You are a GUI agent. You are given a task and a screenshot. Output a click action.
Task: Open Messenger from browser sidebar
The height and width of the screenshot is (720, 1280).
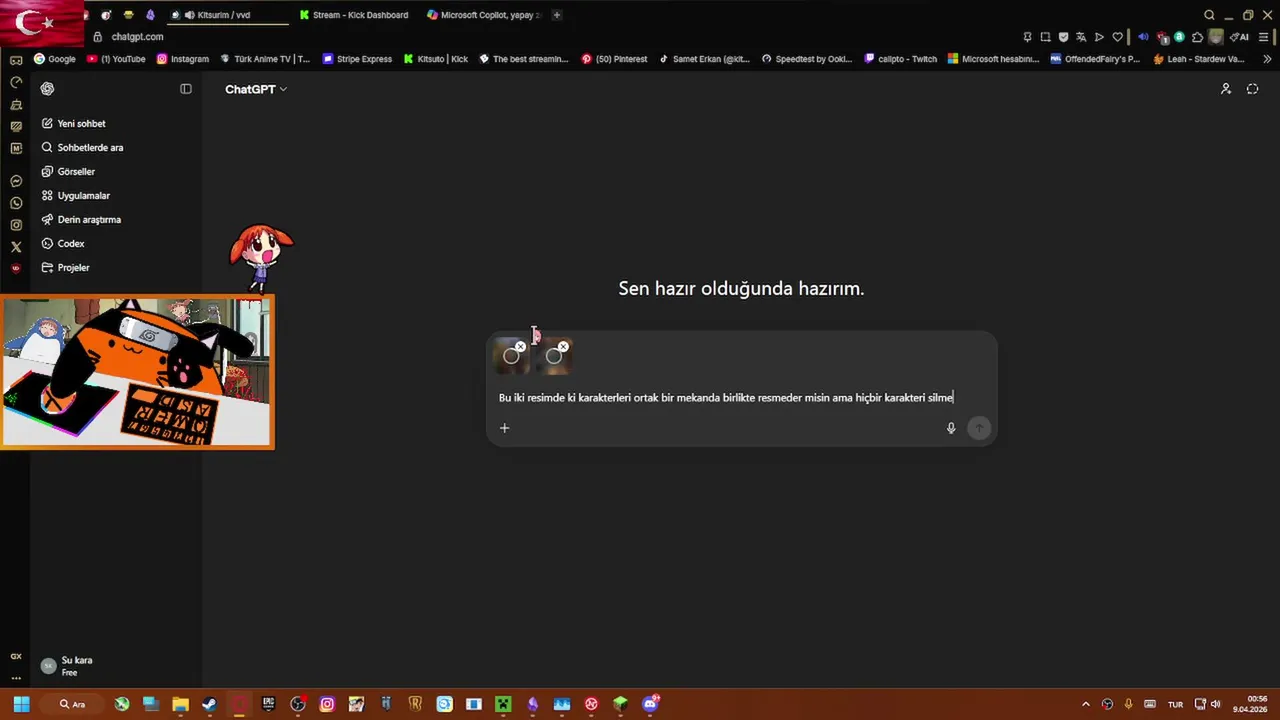click(x=15, y=181)
